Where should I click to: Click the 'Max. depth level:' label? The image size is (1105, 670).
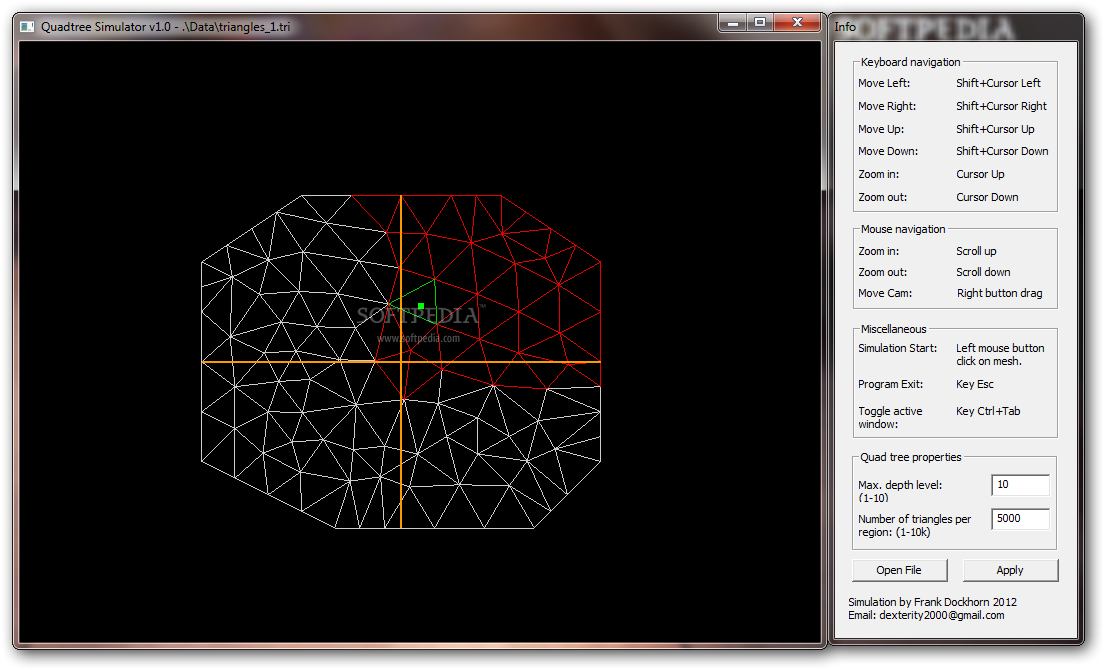click(900, 485)
